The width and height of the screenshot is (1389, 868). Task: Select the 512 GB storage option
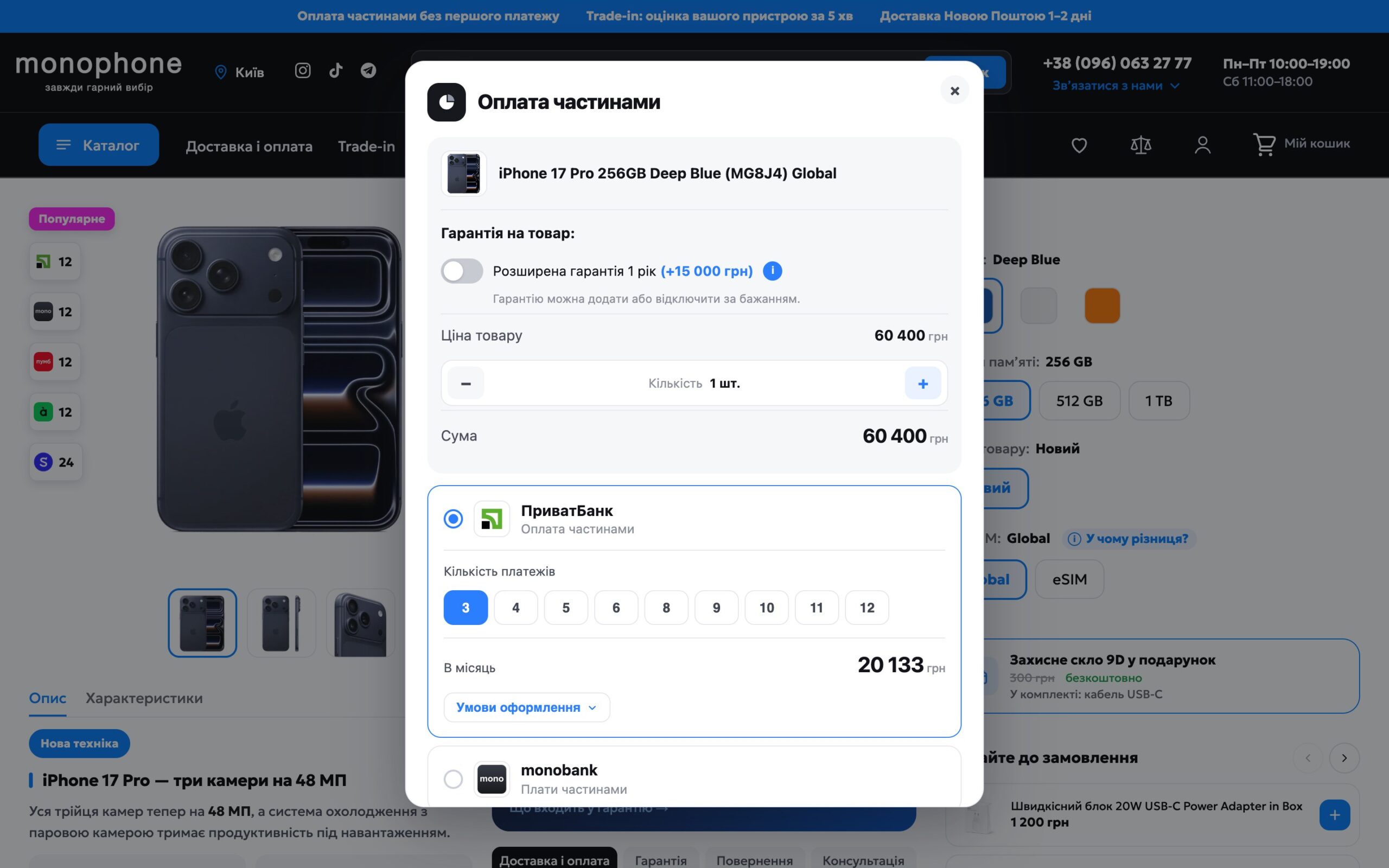click(1079, 401)
